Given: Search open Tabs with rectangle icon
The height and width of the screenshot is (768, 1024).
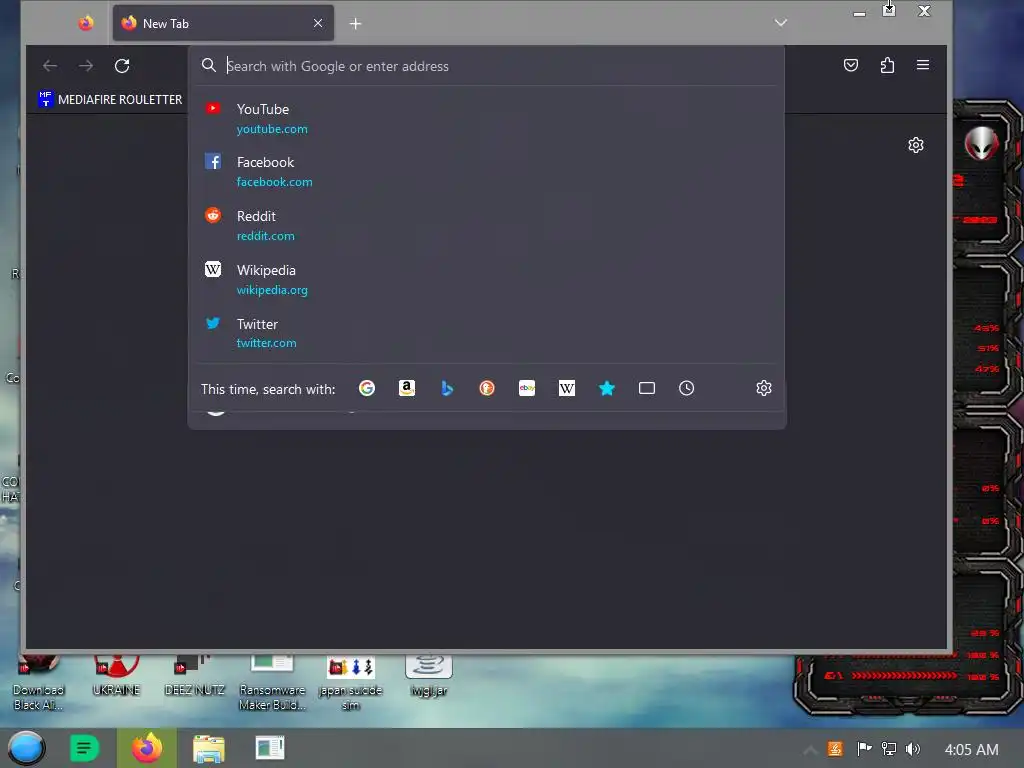Looking at the screenshot, I should [x=647, y=389].
